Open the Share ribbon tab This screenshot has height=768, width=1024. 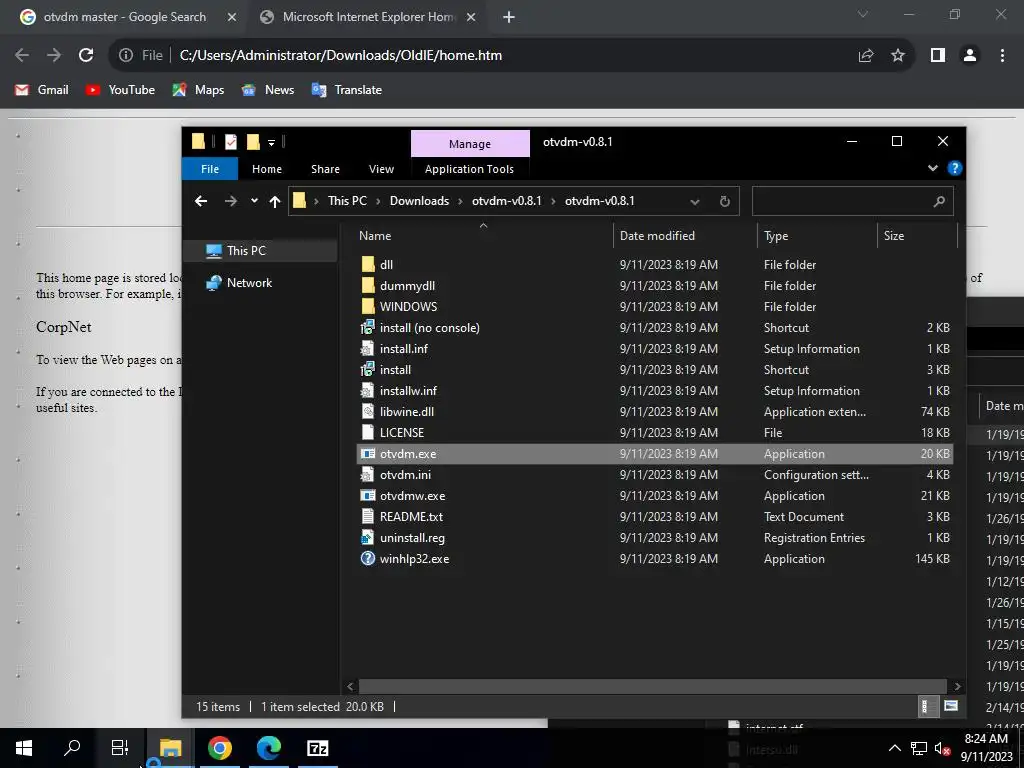pyautogui.click(x=325, y=169)
